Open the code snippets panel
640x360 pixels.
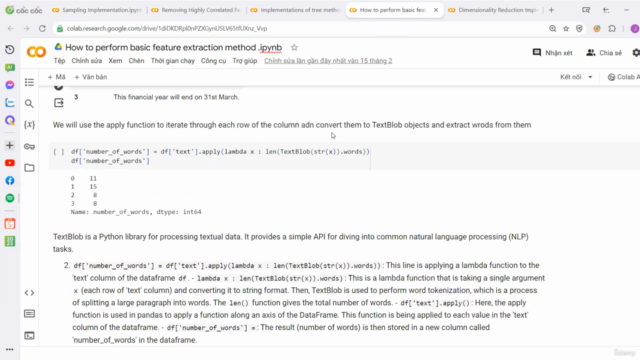(x=29, y=293)
